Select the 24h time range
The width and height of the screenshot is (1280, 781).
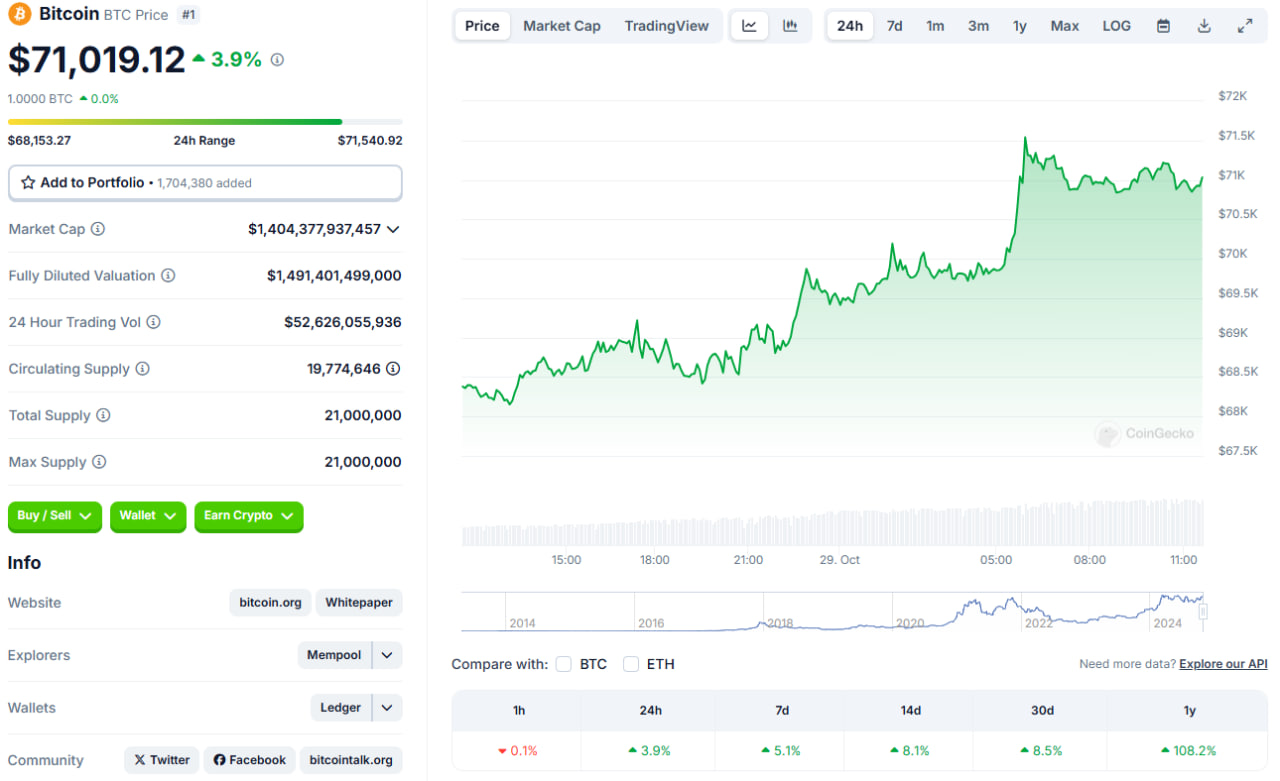(850, 26)
